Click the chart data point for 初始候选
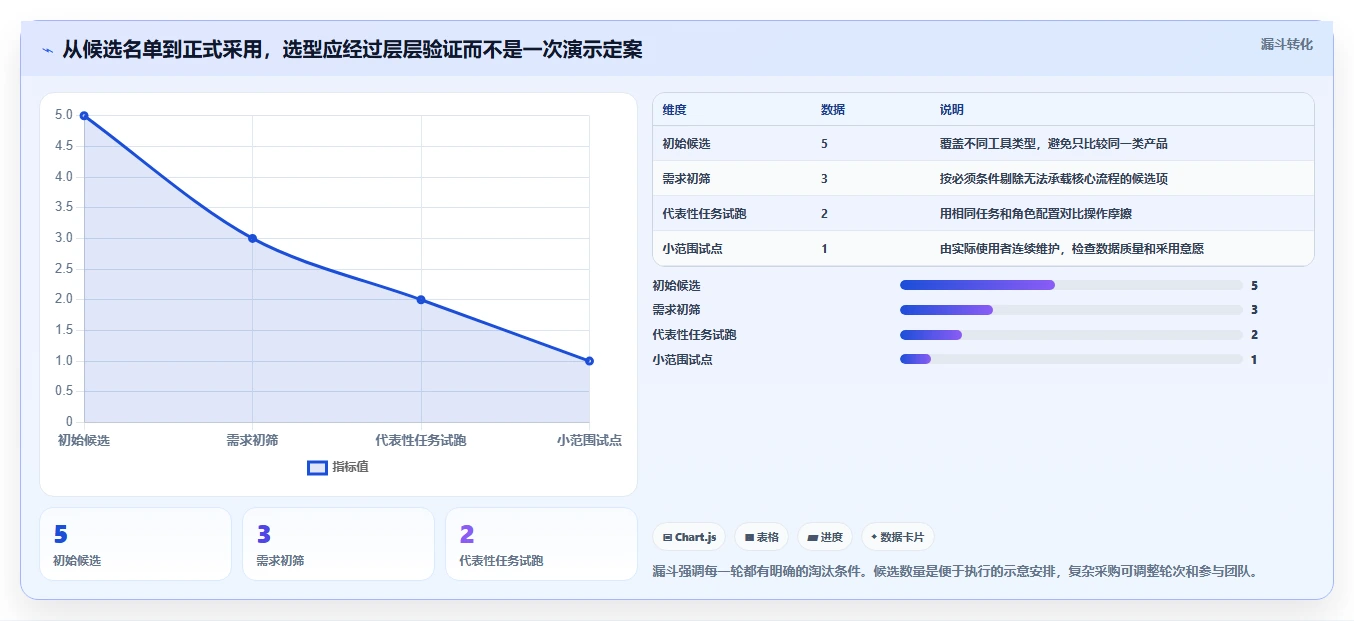The image size is (1354, 621). pos(84,116)
